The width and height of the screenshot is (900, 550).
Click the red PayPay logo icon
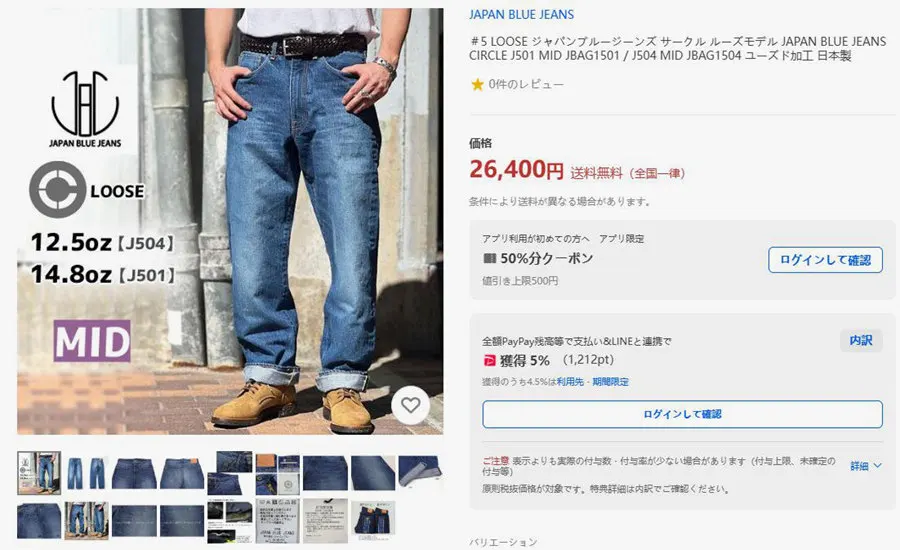tap(489, 361)
